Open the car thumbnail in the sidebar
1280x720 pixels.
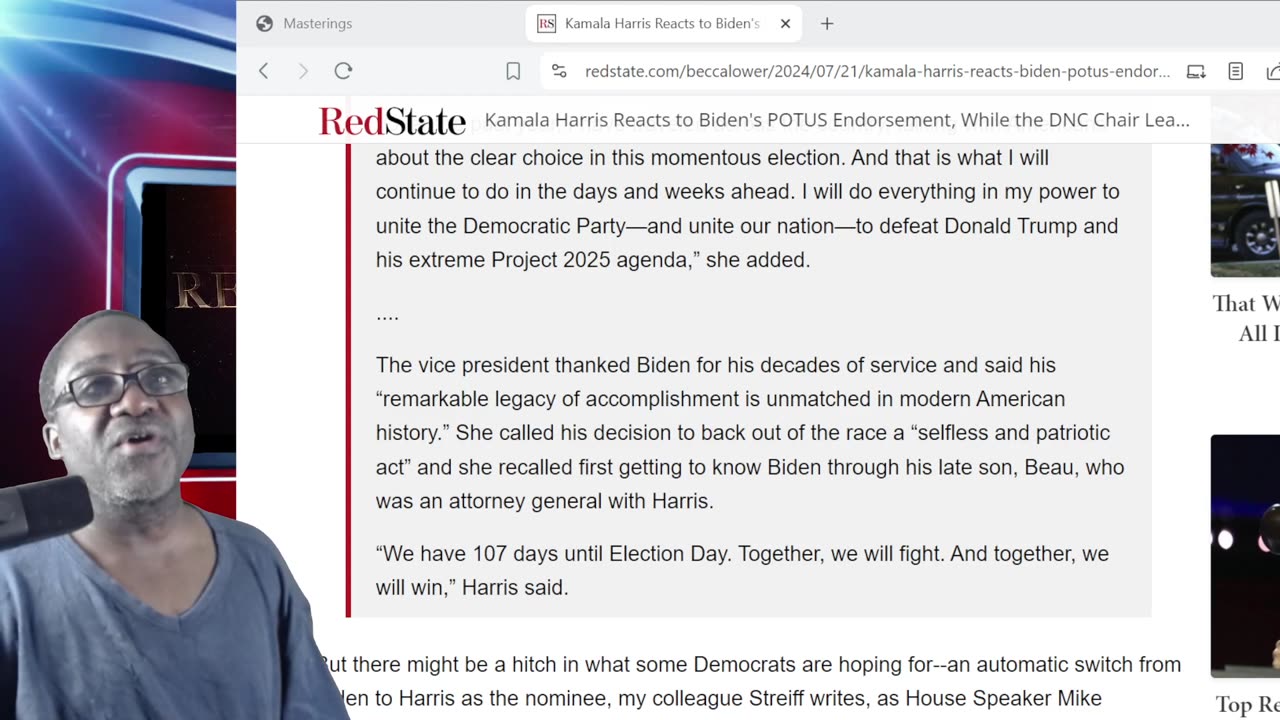(1245, 210)
